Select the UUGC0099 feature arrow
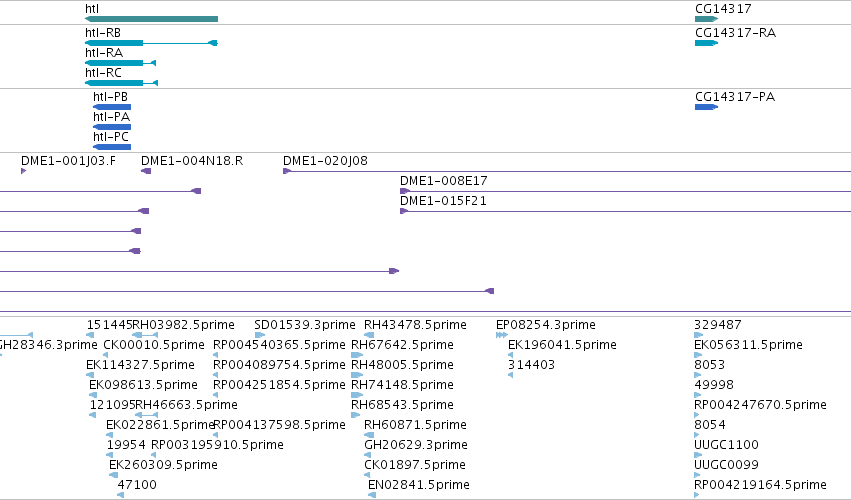This screenshot has height=500, width=851. 697,475
